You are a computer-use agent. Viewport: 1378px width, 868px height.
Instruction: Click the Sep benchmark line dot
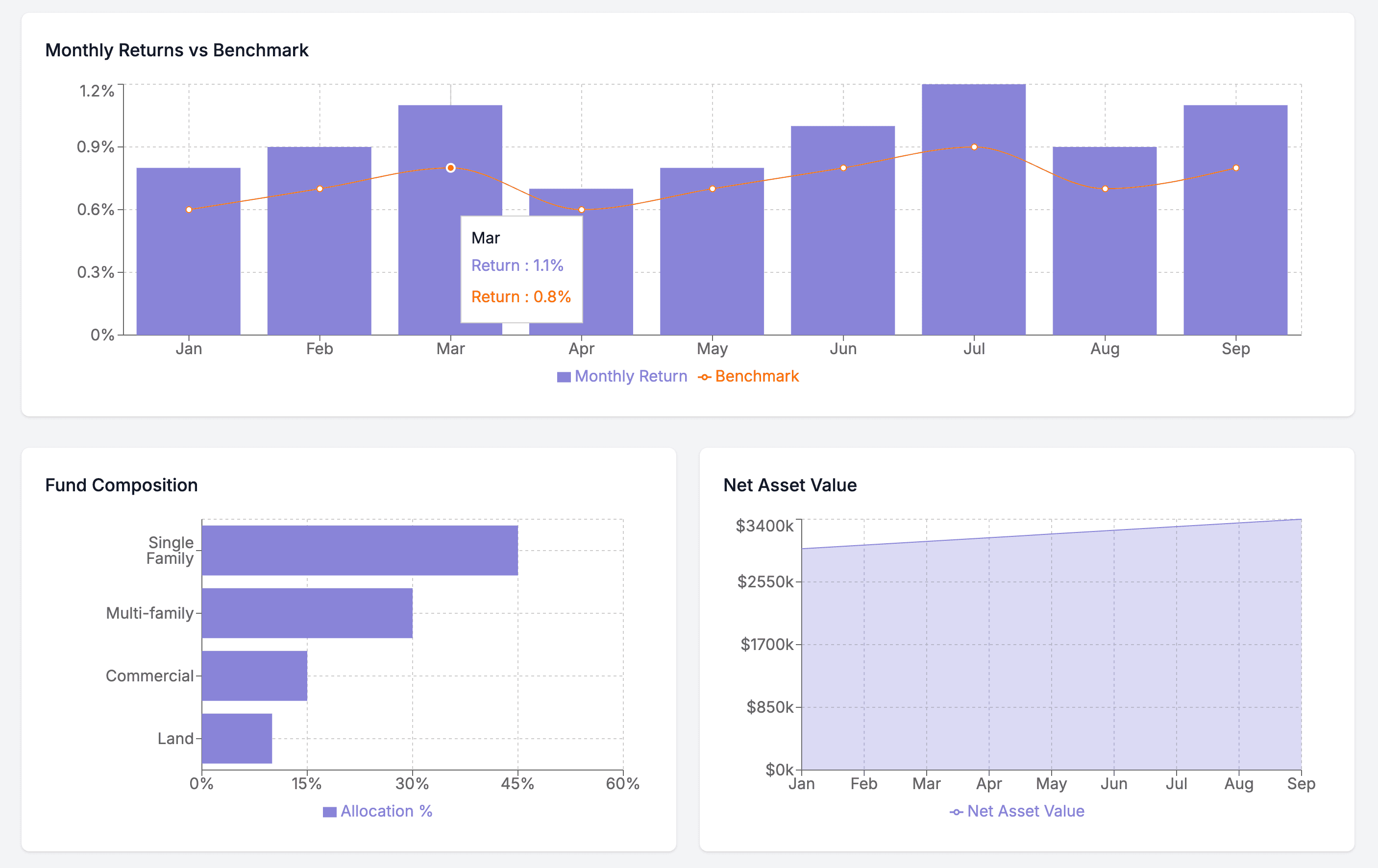pyautogui.click(x=1236, y=168)
